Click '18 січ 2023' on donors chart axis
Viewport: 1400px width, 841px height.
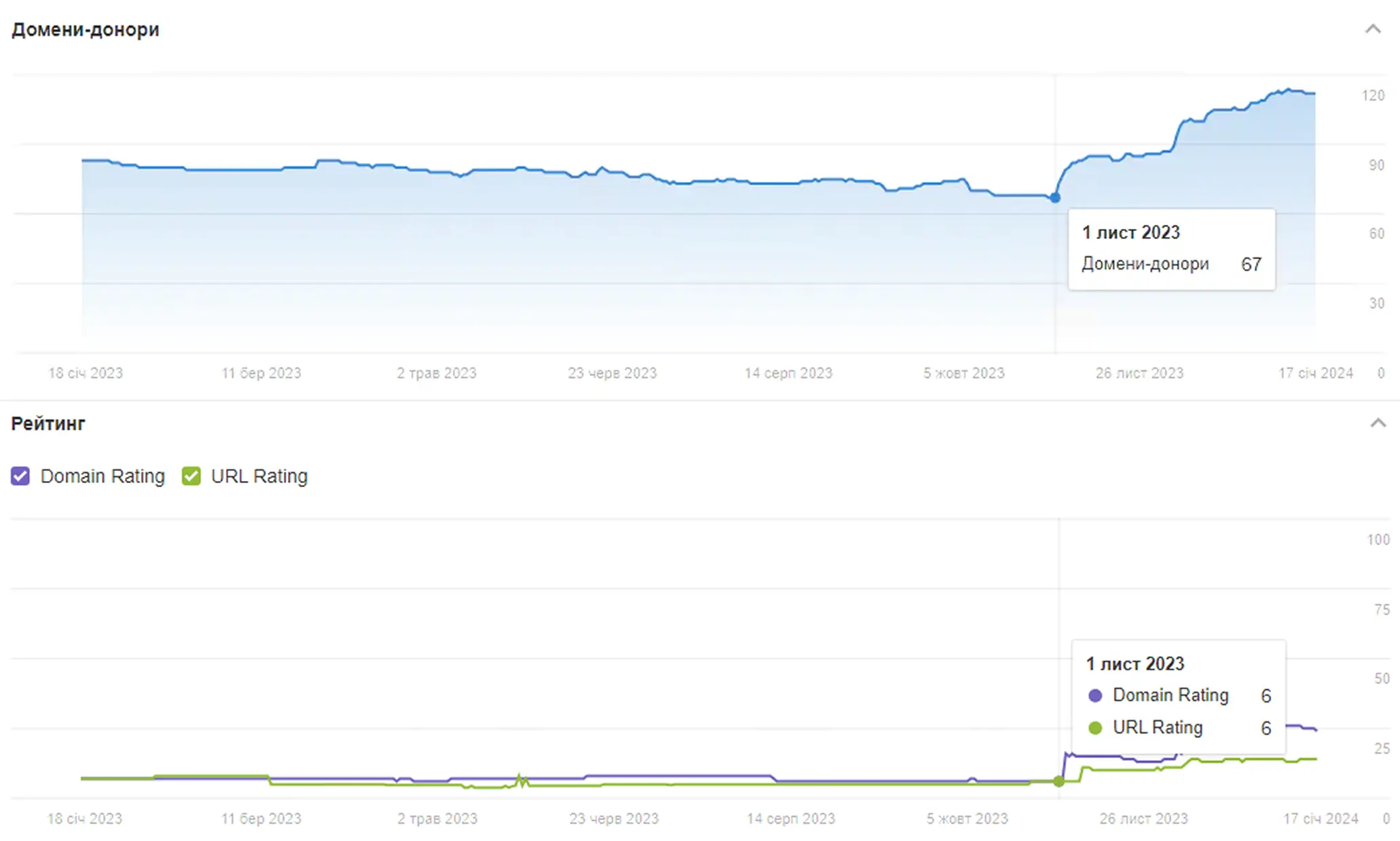[x=86, y=373]
